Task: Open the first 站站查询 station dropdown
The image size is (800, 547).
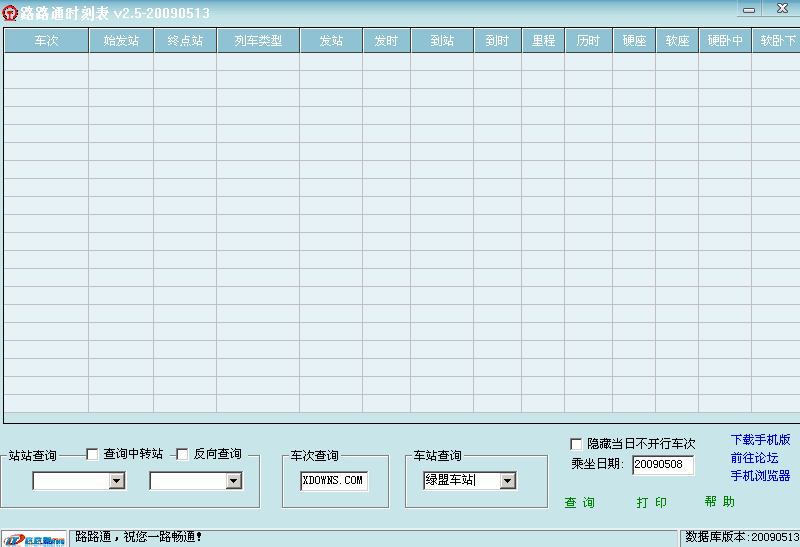Action: [x=116, y=481]
